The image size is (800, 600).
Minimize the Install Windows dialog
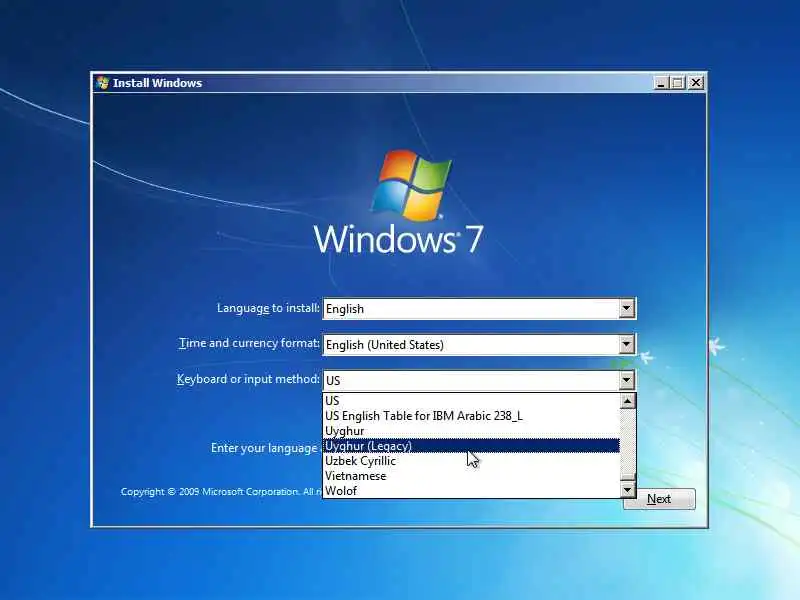coord(661,83)
